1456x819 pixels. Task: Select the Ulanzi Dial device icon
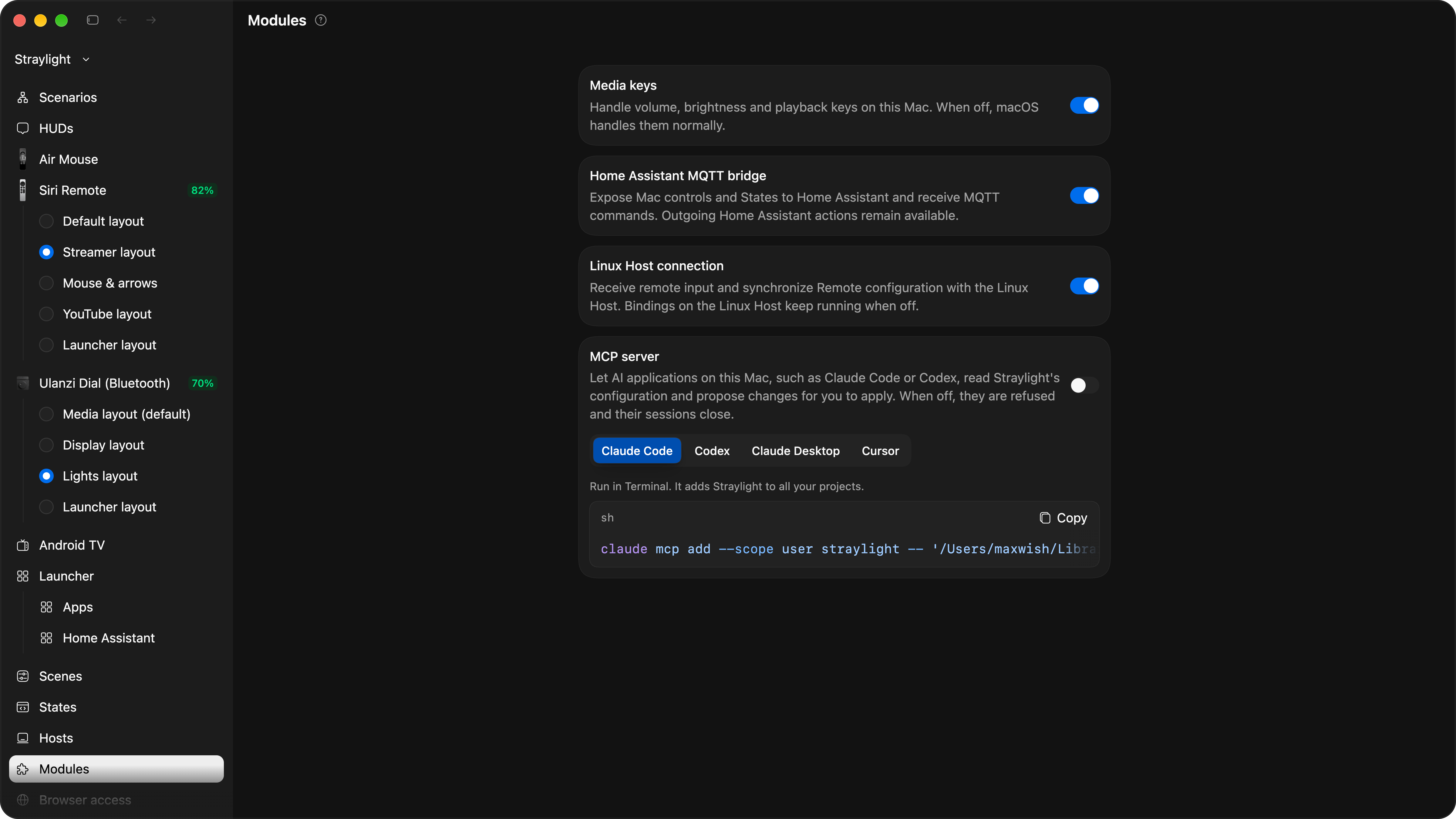23,383
